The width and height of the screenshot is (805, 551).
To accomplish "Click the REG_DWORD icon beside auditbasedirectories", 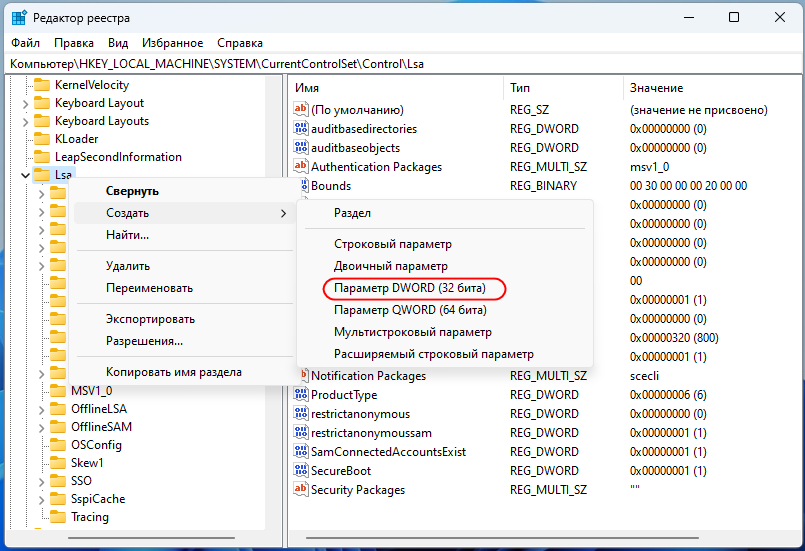I will coord(300,129).
